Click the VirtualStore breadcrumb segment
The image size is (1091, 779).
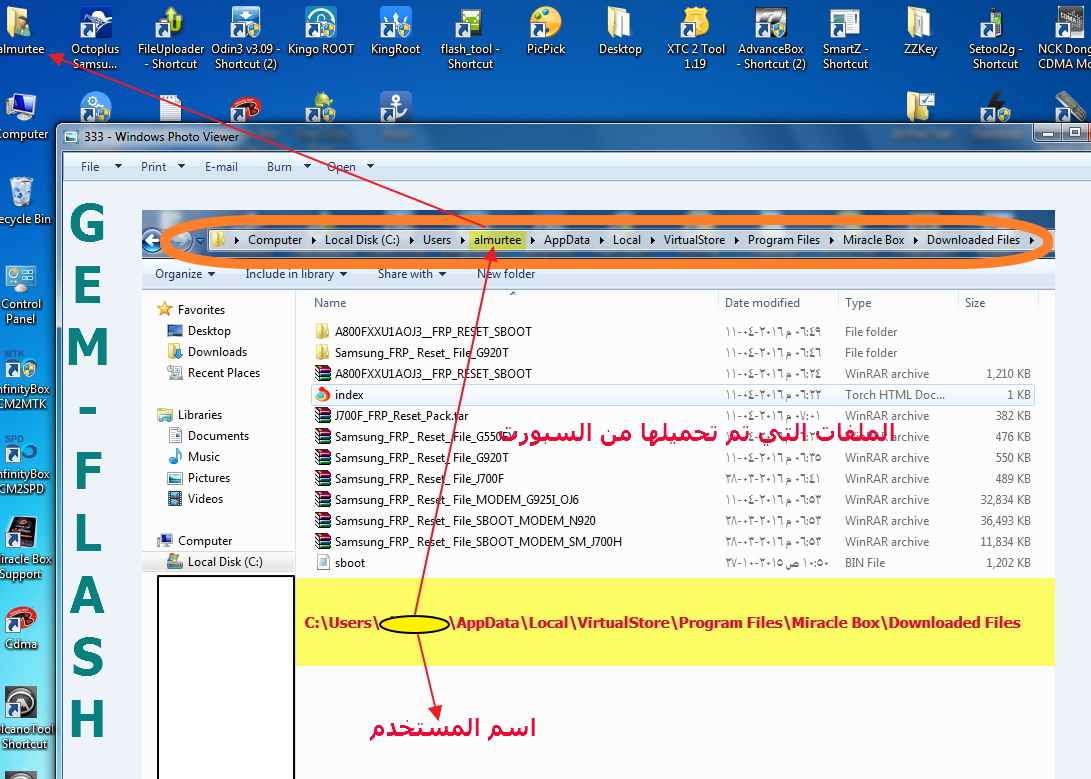tap(694, 240)
